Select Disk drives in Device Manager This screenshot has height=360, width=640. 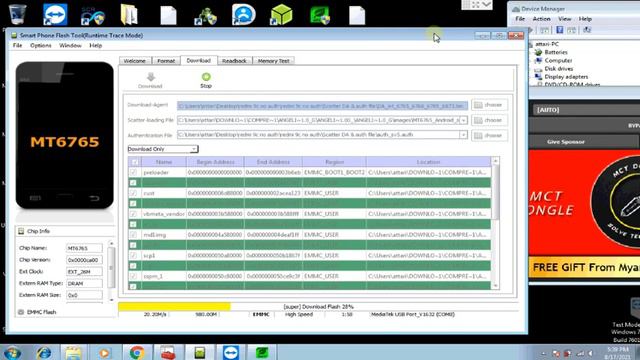tap(558, 69)
